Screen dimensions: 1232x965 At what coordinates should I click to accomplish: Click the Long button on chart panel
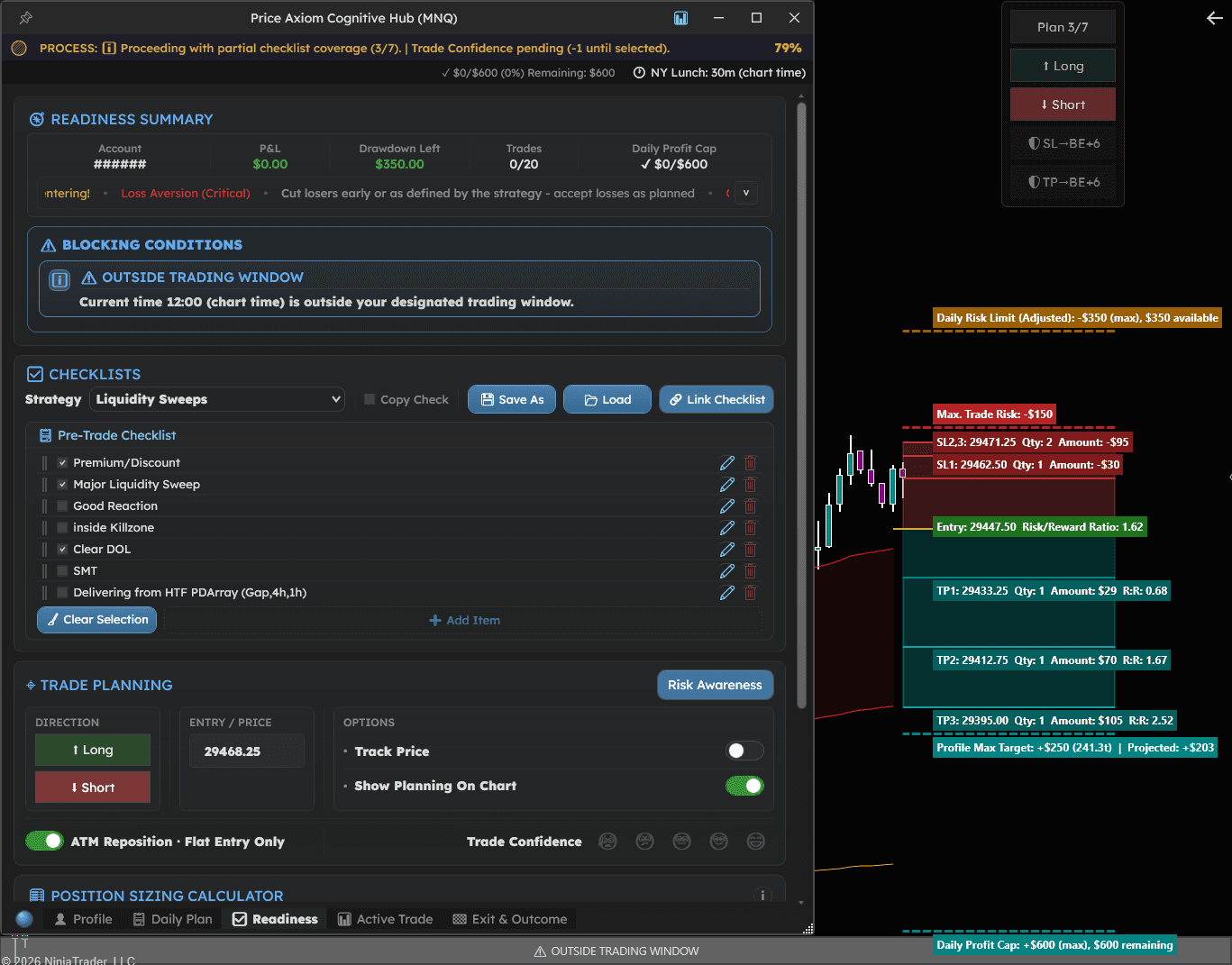point(1063,66)
